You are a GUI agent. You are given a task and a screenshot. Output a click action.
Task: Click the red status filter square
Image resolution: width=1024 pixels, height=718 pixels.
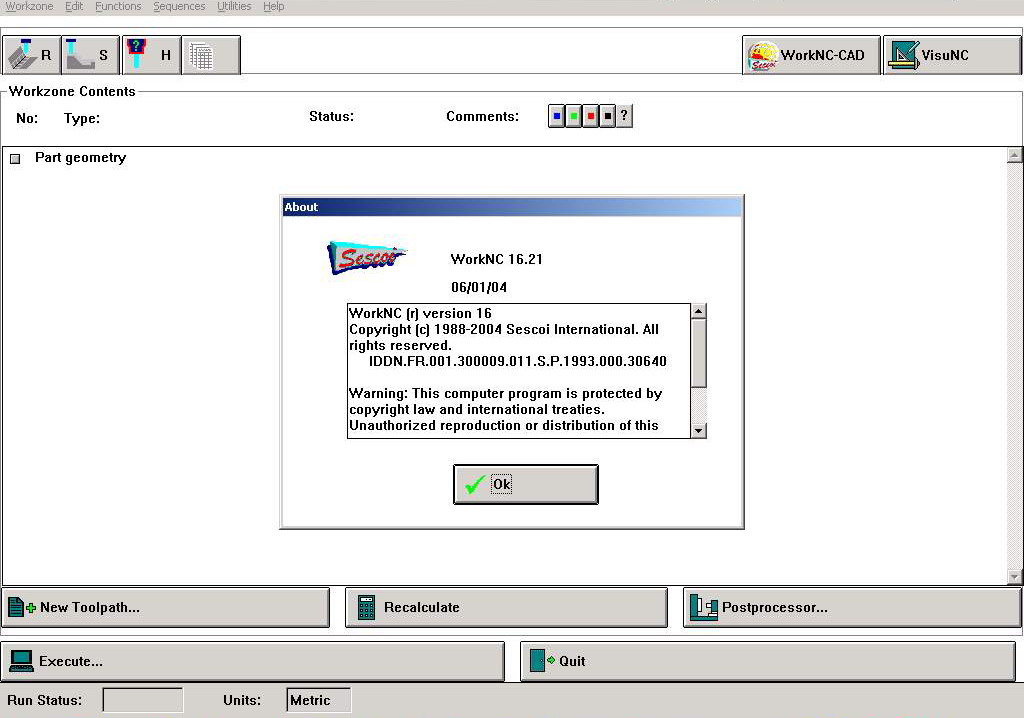[590, 116]
